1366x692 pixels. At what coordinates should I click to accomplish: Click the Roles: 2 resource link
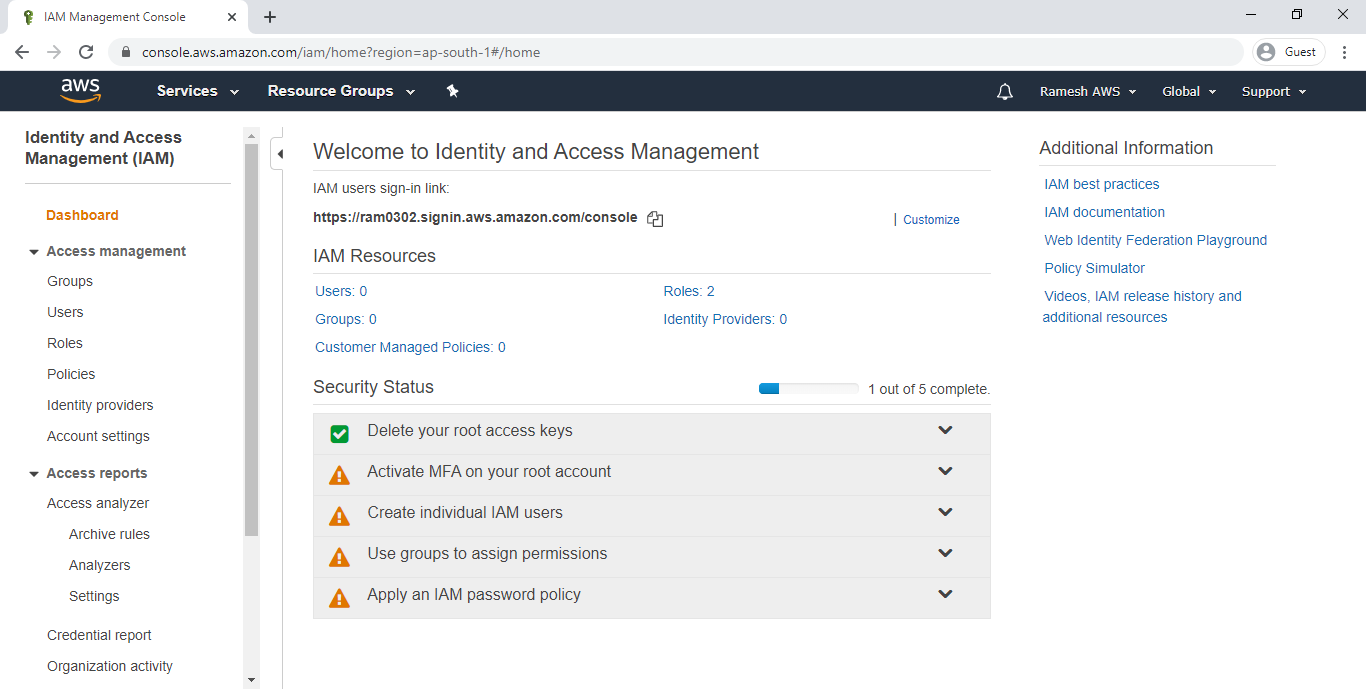(689, 291)
